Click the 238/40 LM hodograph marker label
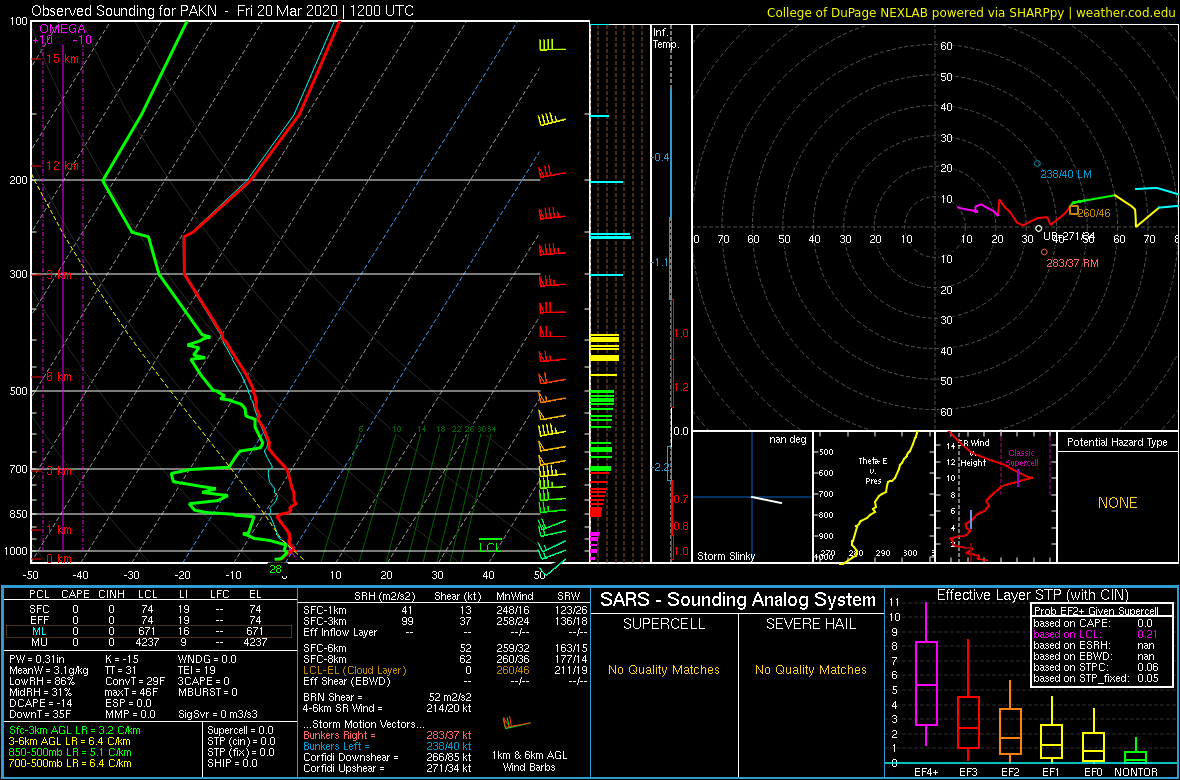The image size is (1180, 780). tap(1066, 175)
